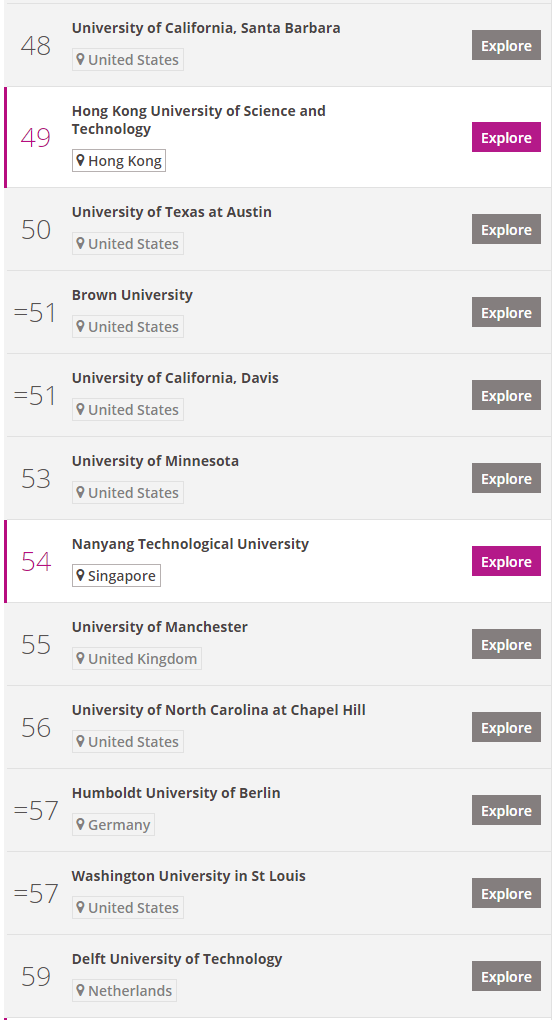Click the map pin icon beside Netherlands
The height and width of the screenshot is (1020, 556).
click(80, 991)
